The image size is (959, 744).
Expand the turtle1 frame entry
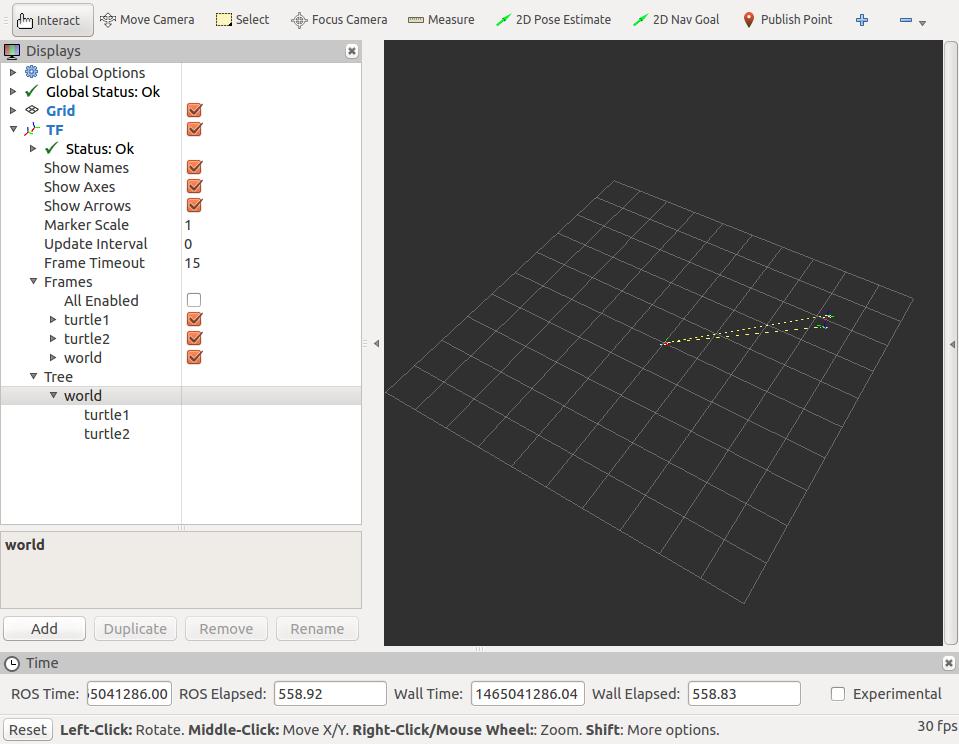pos(53,320)
